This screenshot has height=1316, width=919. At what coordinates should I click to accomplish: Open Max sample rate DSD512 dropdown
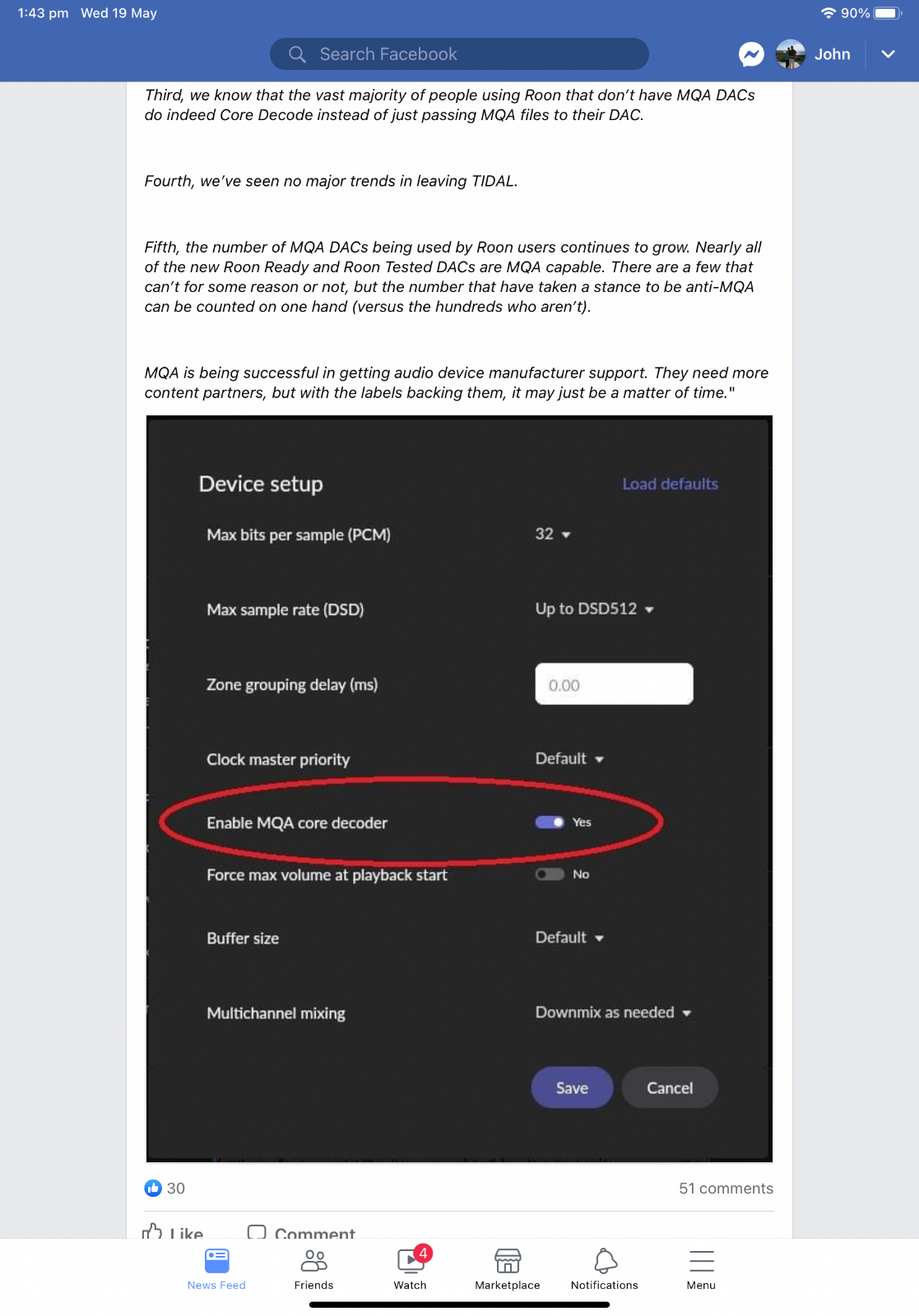(594, 609)
